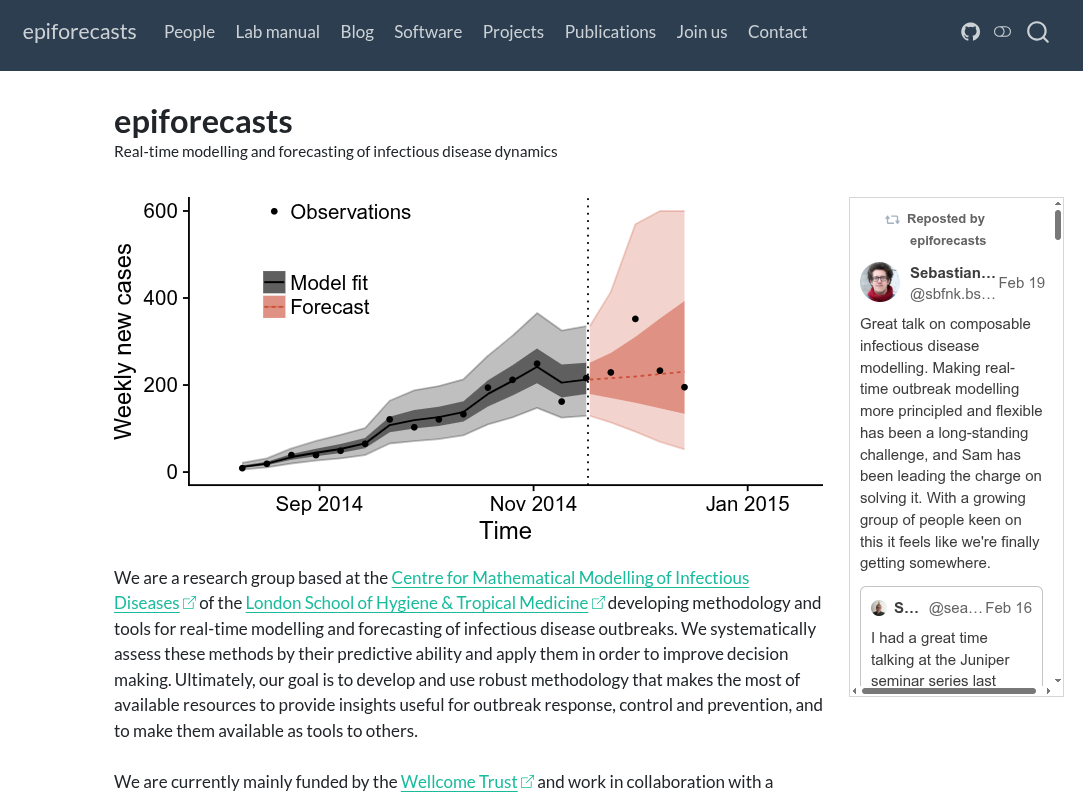Click external-link icon after Infectious Diseases link

[x=189, y=603]
